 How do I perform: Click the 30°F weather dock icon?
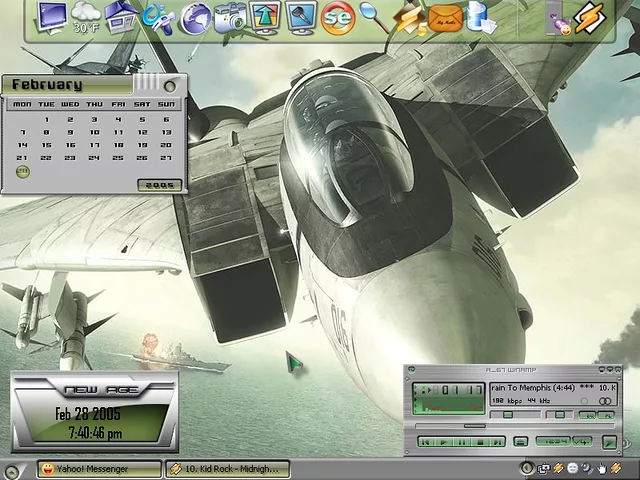click(86, 17)
